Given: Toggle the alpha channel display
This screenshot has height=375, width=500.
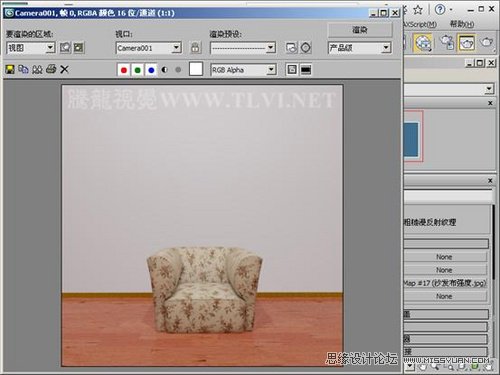Looking at the screenshot, I should (164, 70).
